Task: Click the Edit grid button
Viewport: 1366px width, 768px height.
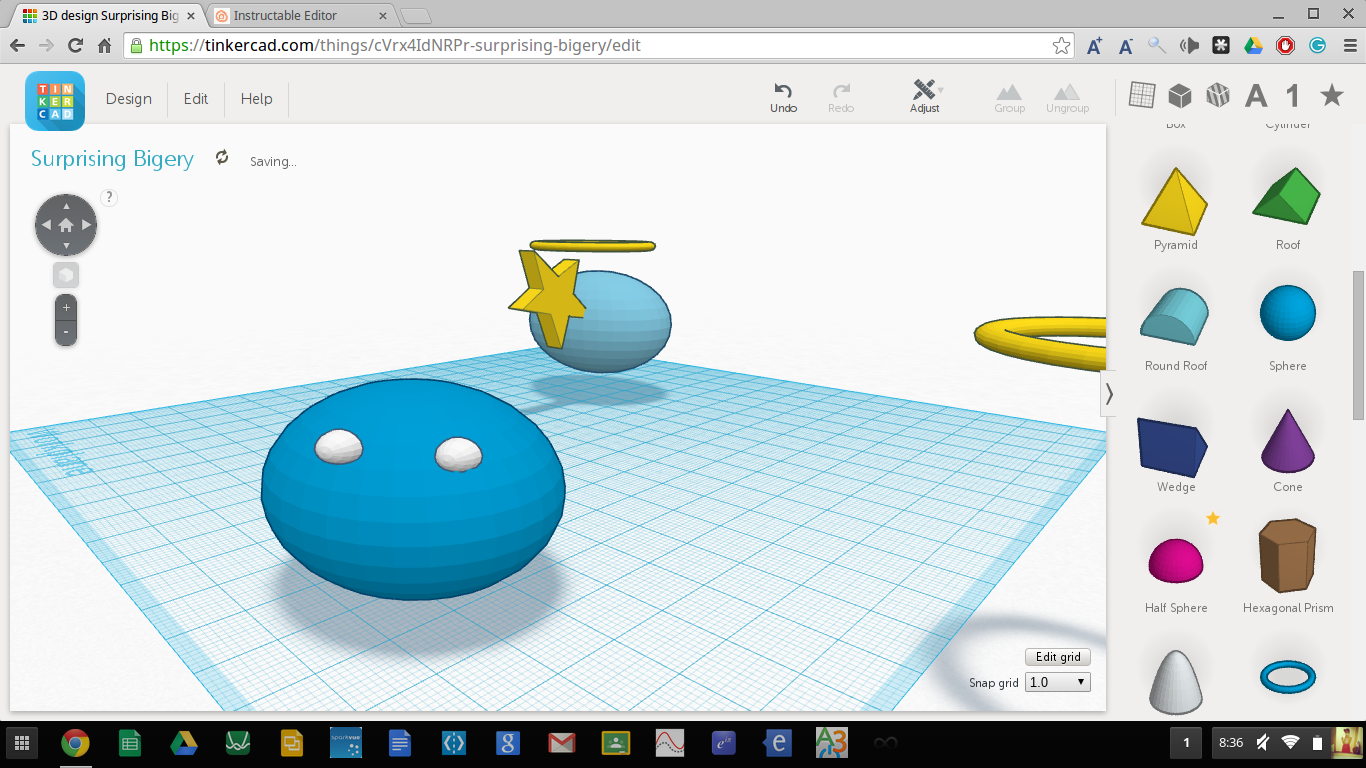Action: (x=1058, y=657)
